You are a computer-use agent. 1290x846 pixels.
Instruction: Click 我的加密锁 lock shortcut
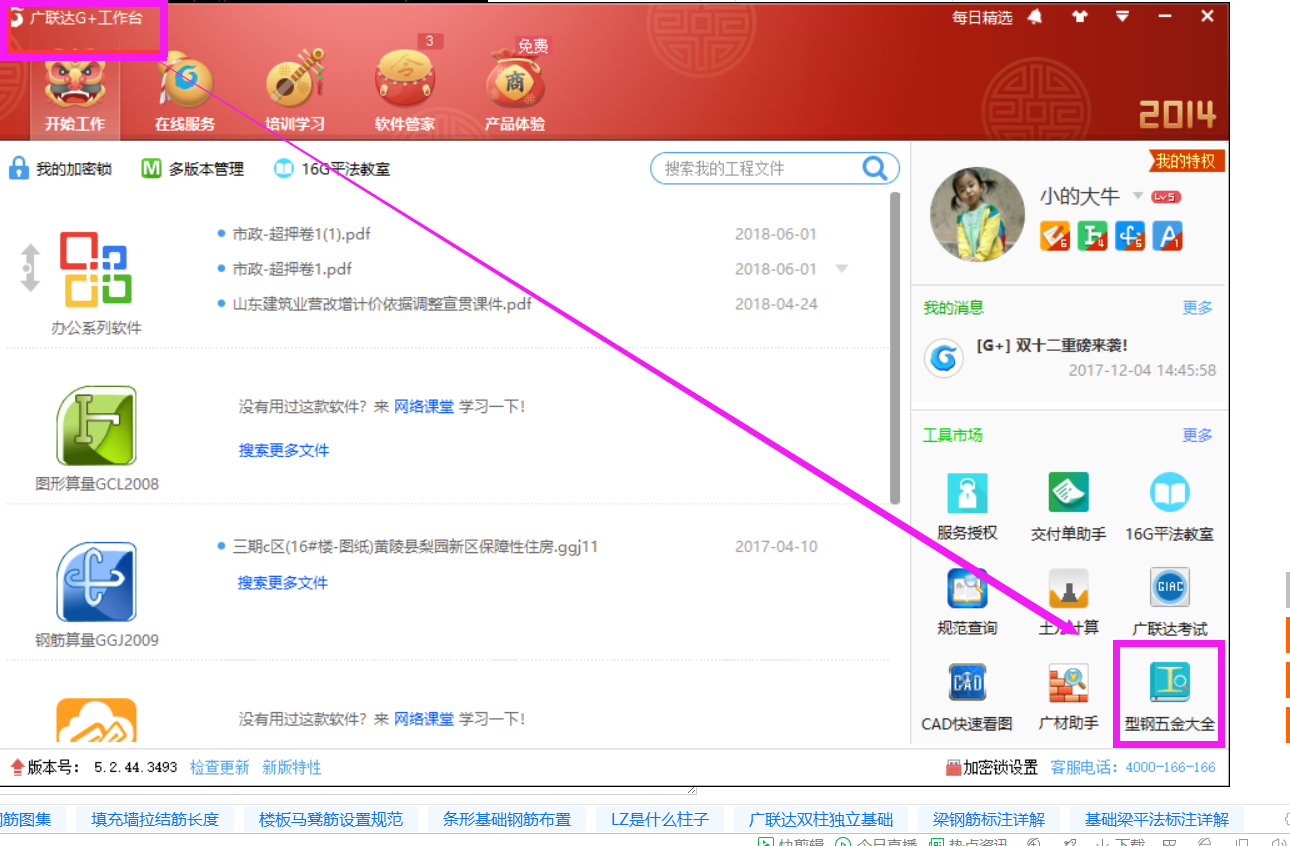60,169
